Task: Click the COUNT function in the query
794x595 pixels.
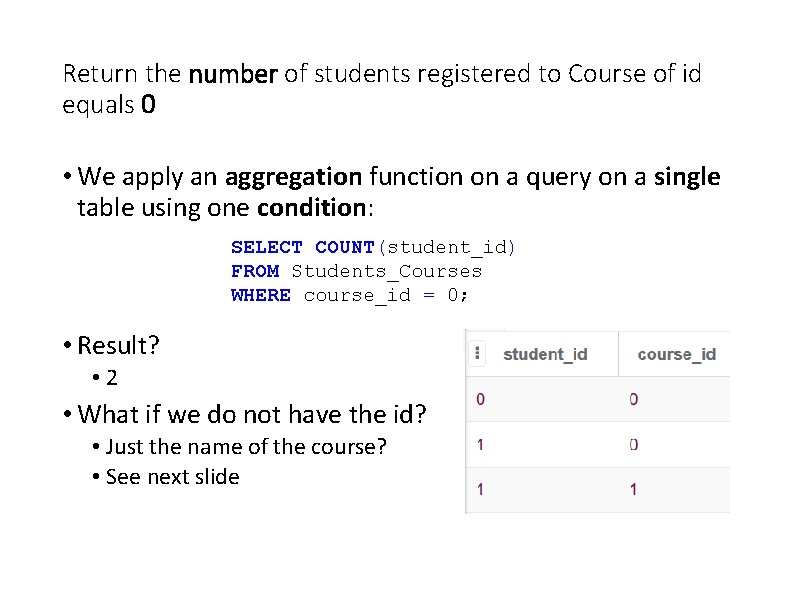Action: [345, 247]
